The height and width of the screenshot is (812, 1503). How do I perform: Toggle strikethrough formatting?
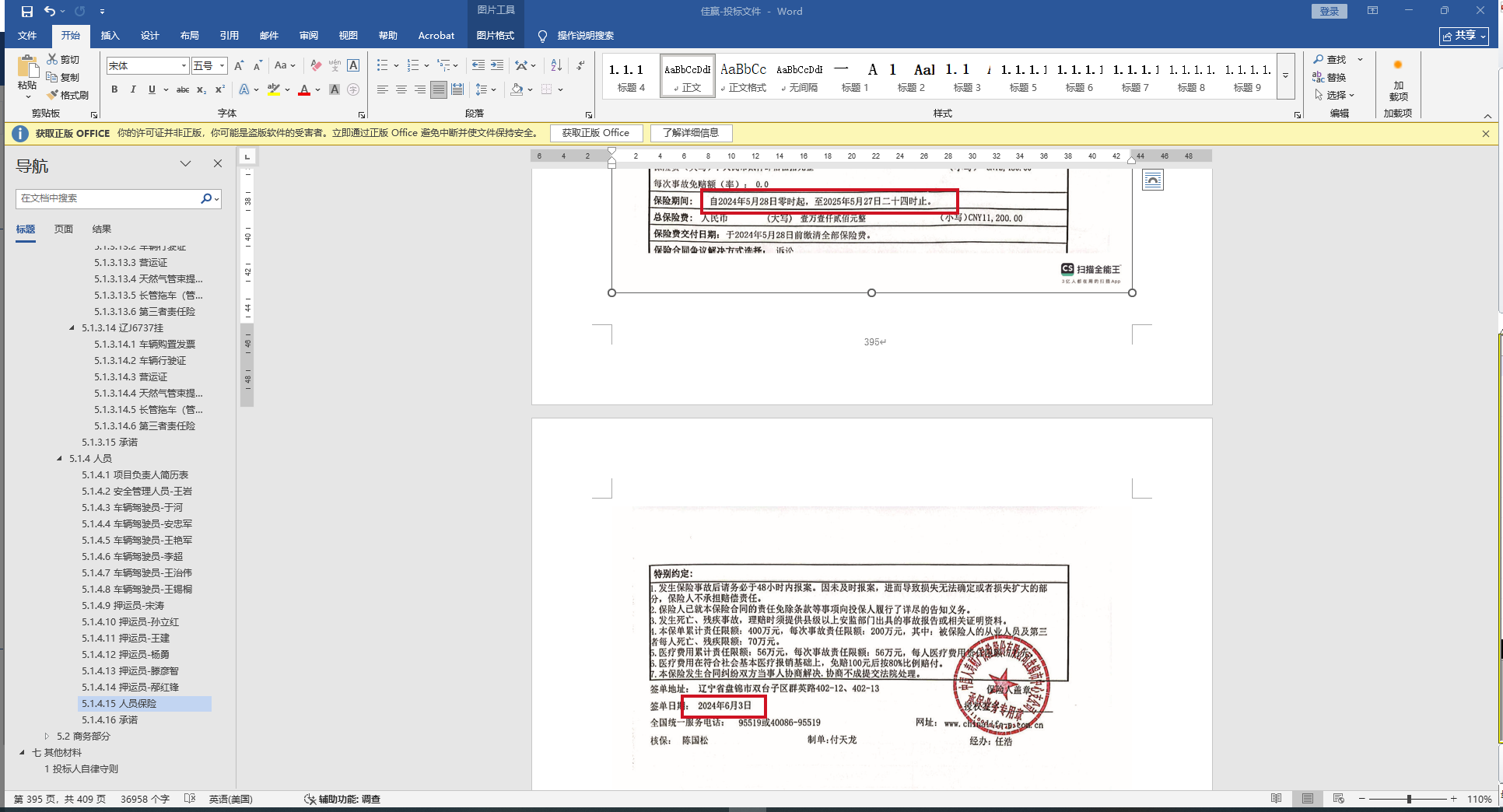pyautogui.click(x=183, y=89)
